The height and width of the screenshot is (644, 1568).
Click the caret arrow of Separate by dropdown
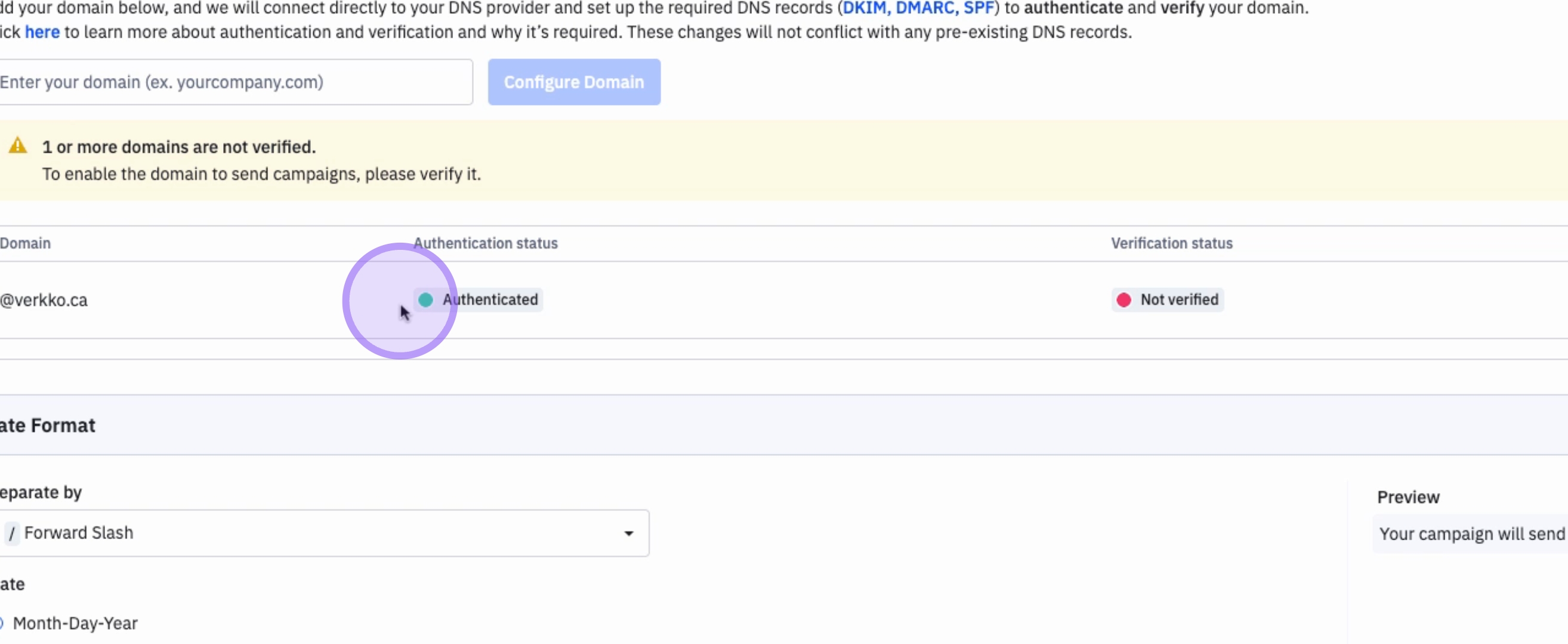point(628,533)
